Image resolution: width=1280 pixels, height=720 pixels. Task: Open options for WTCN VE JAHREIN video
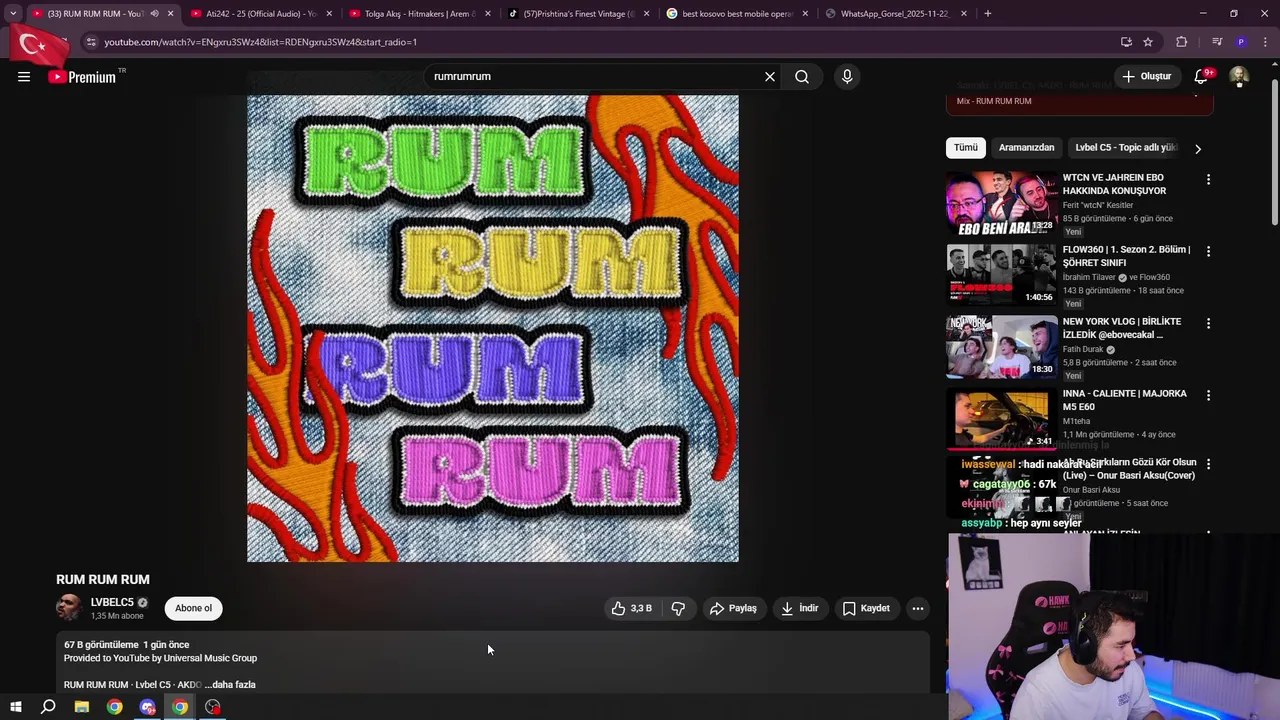coord(1208,179)
